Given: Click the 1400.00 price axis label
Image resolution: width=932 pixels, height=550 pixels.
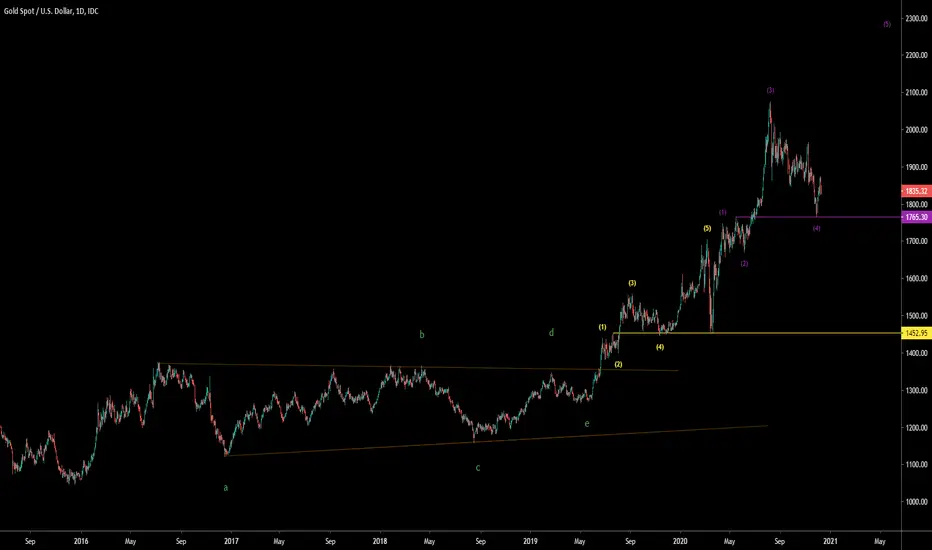Looking at the screenshot, I should (917, 353).
